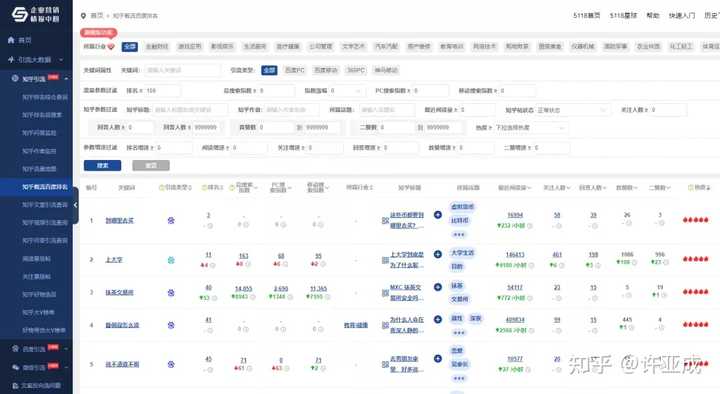720x394 pixels.
Task: Click the 首页 breadcrumb link
Action: [x=96, y=16]
